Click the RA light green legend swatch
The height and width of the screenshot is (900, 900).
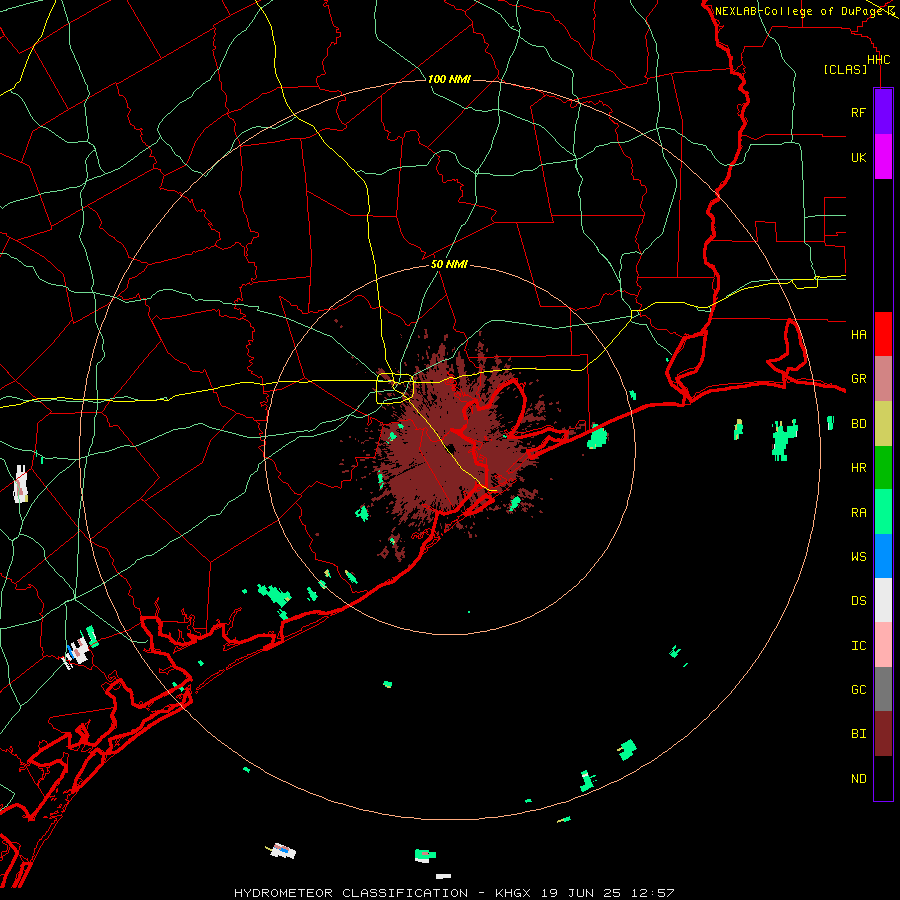[883, 512]
